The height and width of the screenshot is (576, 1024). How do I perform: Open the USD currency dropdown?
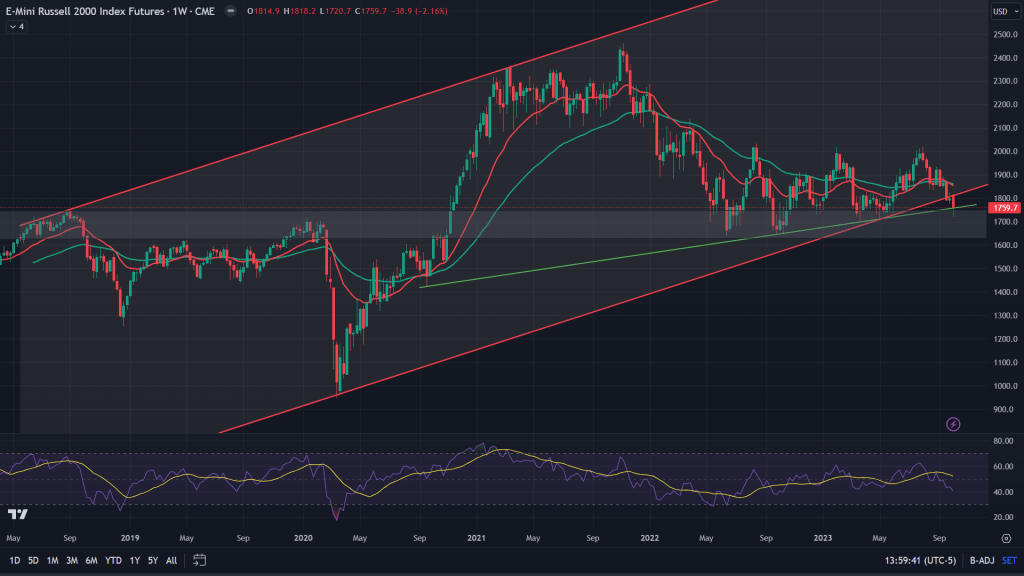click(999, 12)
